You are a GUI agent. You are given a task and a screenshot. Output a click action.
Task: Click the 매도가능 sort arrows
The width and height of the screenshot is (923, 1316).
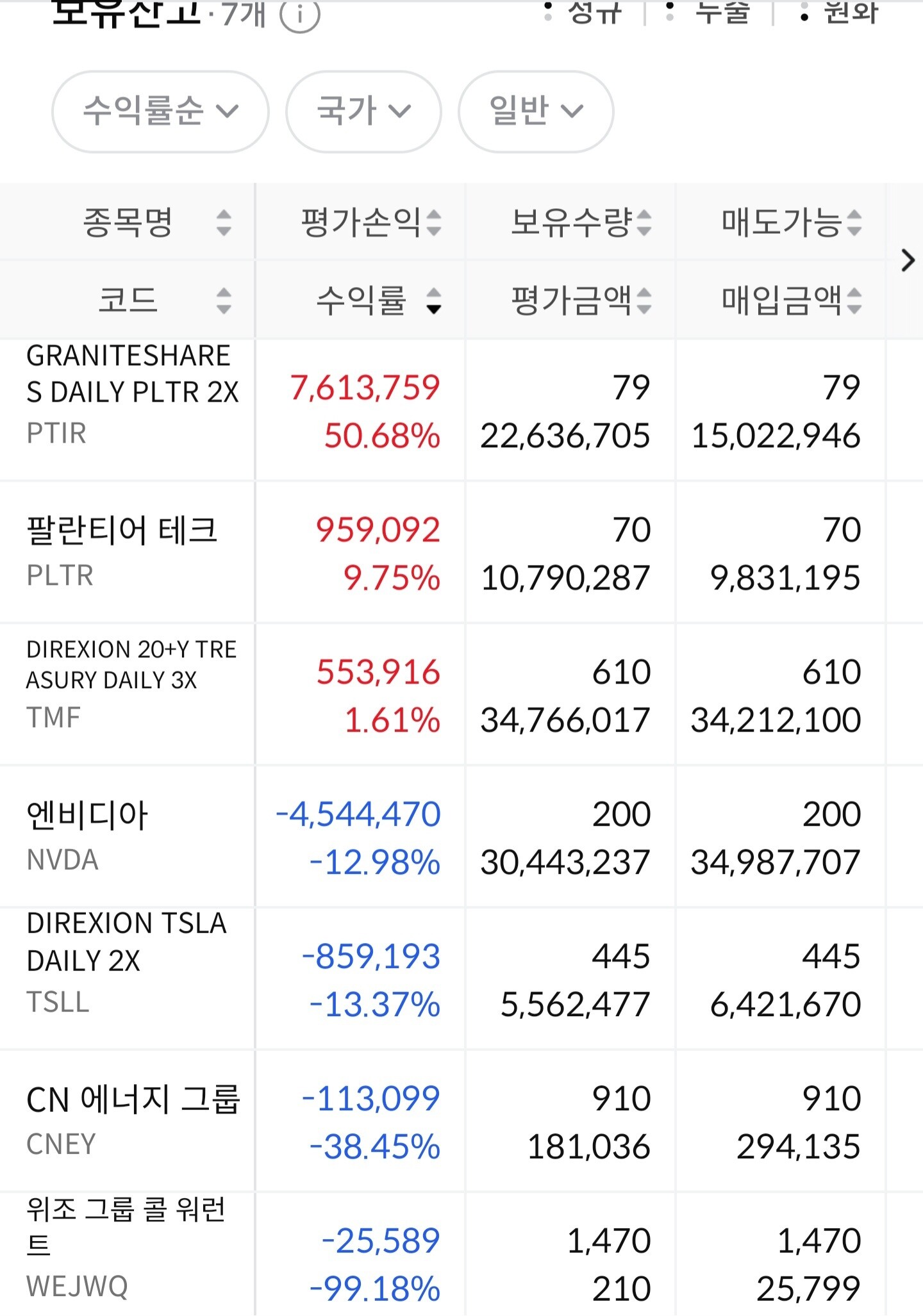click(x=854, y=223)
